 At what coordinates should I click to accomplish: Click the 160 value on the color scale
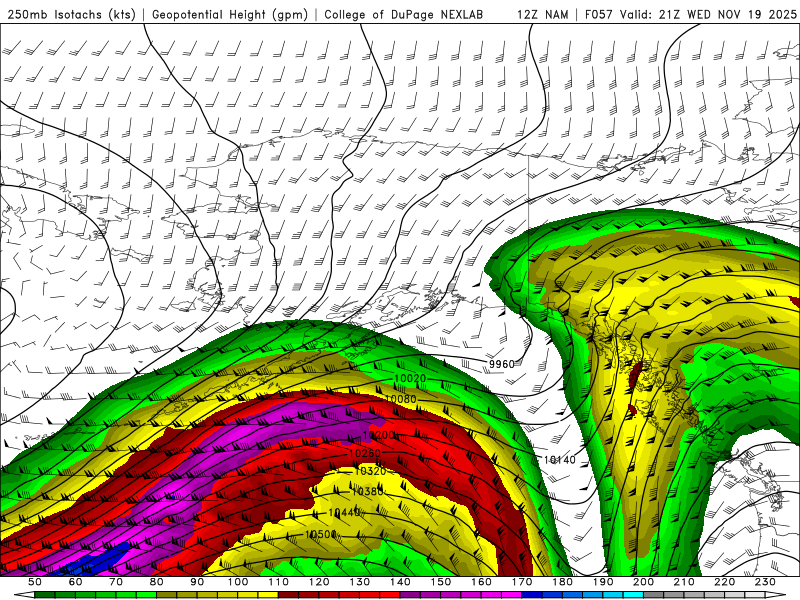[481, 582]
